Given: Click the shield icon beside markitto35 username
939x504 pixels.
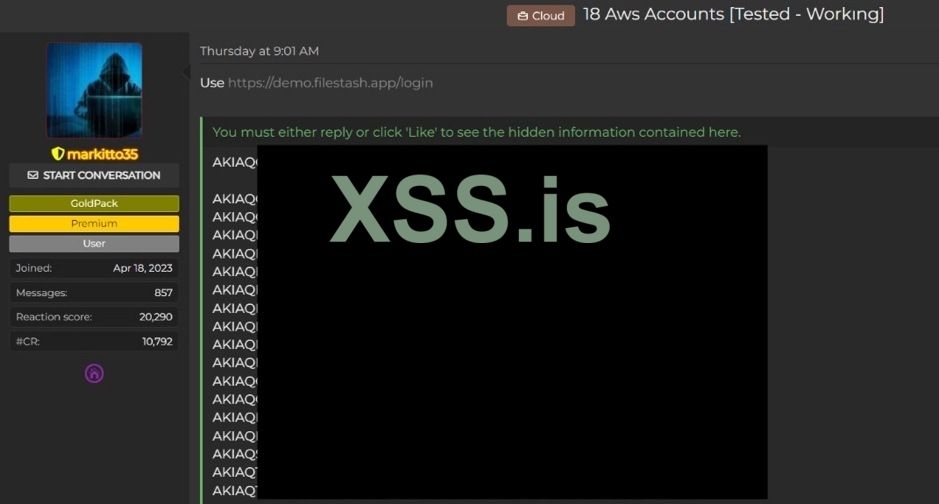Looking at the screenshot, I should [x=57, y=154].
